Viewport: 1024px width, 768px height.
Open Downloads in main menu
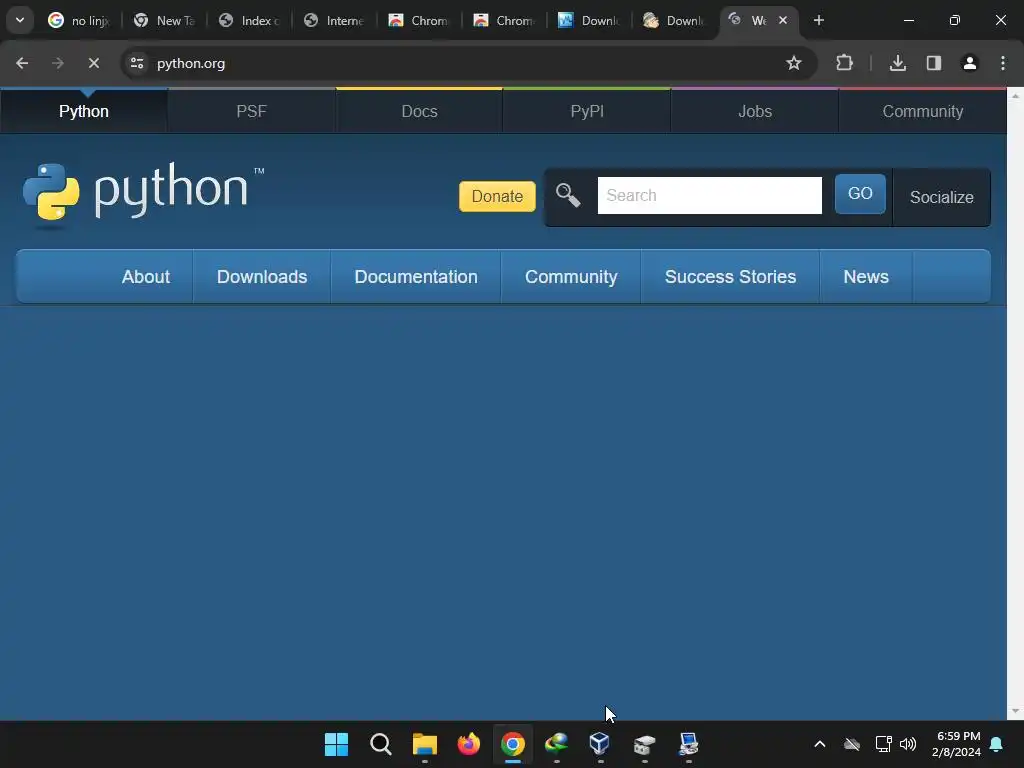[x=262, y=277]
